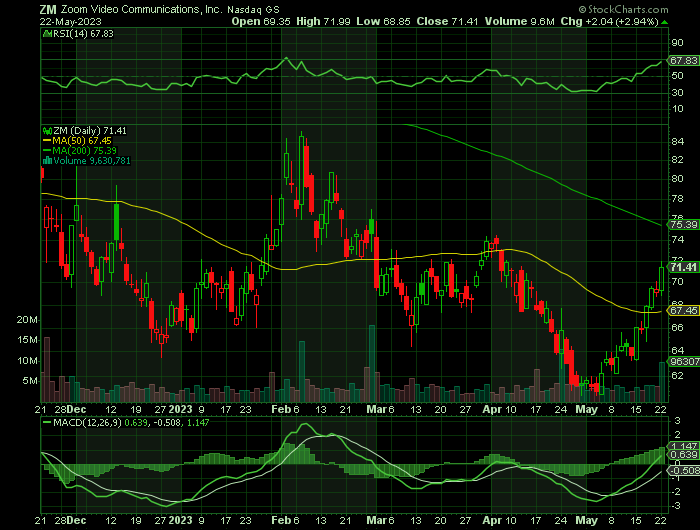The height and width of the screenshot is (530, 700).
Task: Click the May label under the MACD panel
Action: (586, 521)
